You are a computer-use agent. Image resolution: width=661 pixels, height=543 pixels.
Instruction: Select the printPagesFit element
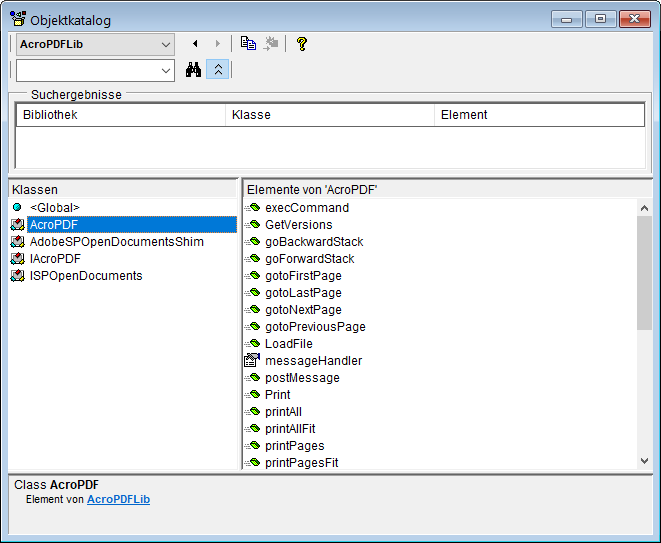pyautogui.click(x=301, y=463)
